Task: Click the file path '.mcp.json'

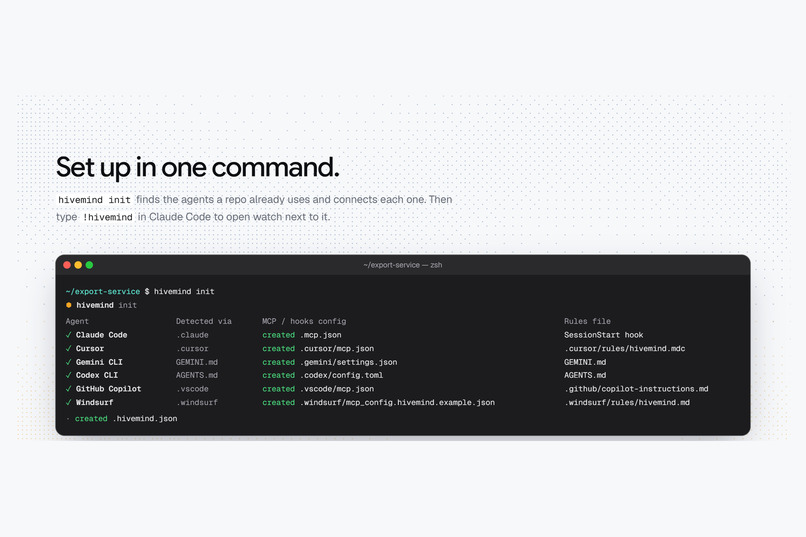Action: point(321,335)
